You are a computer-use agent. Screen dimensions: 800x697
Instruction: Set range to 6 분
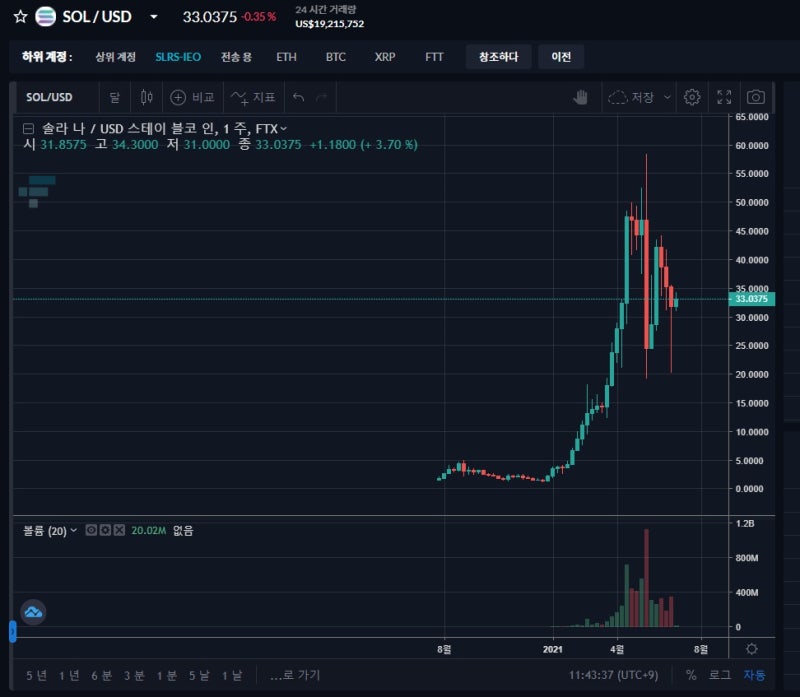[102, 676]
